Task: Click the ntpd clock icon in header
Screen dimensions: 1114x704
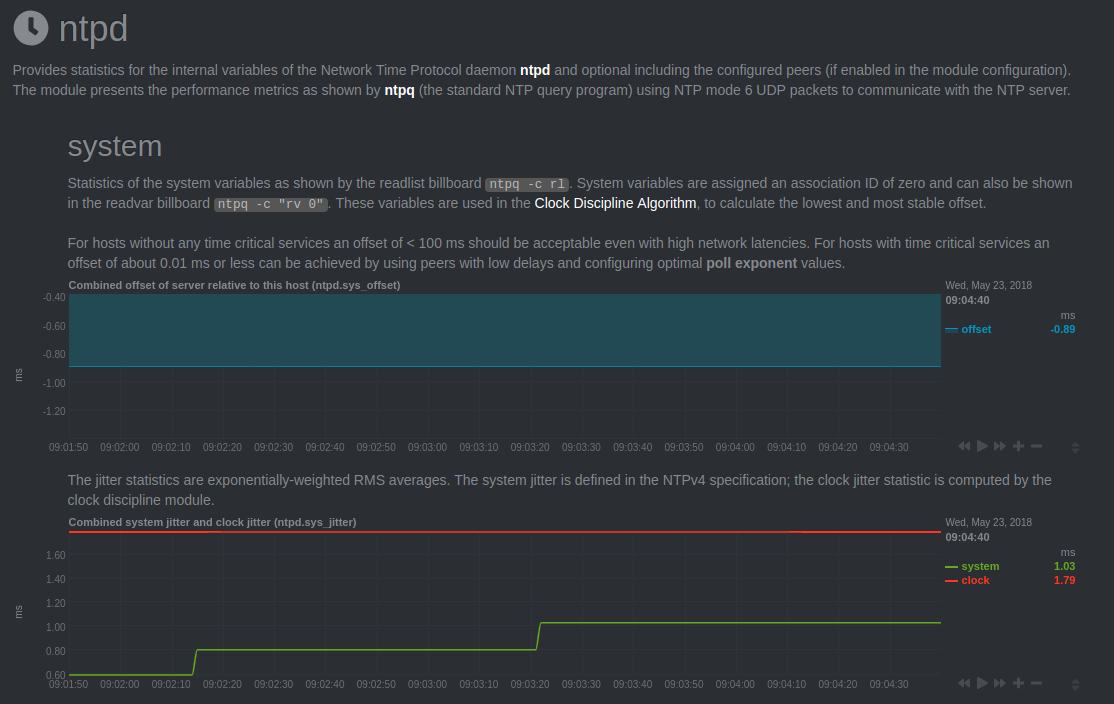Action: [x=31, y=28]
